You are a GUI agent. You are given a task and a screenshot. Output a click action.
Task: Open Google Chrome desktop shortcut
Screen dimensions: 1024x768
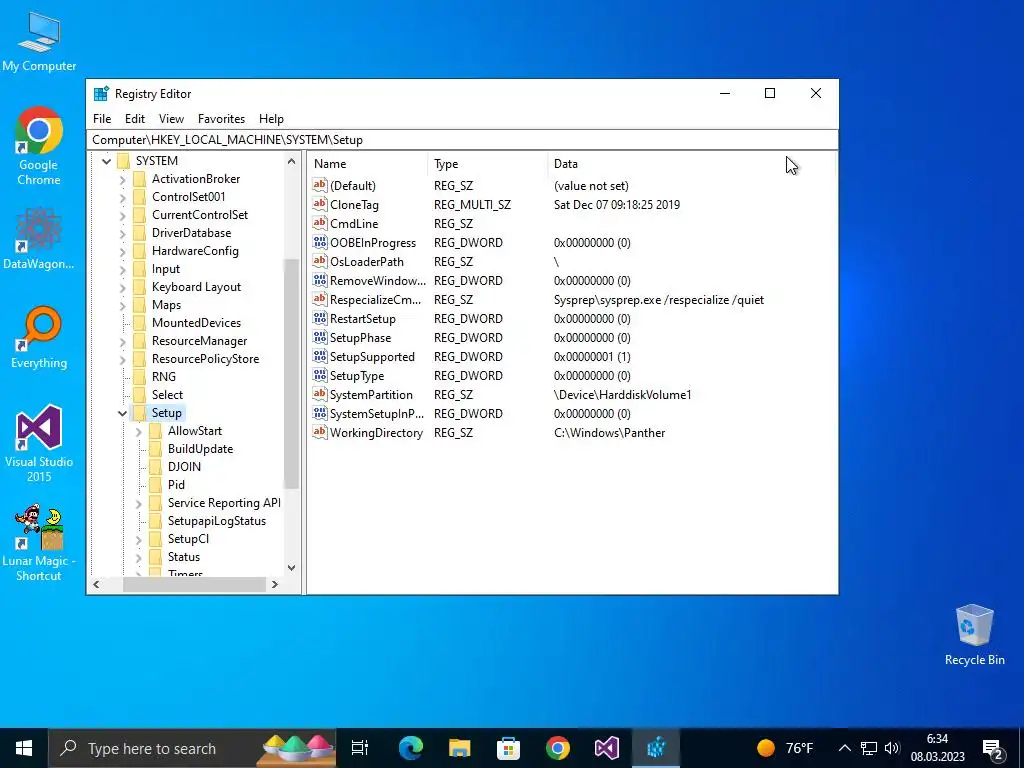click(39, 146)
